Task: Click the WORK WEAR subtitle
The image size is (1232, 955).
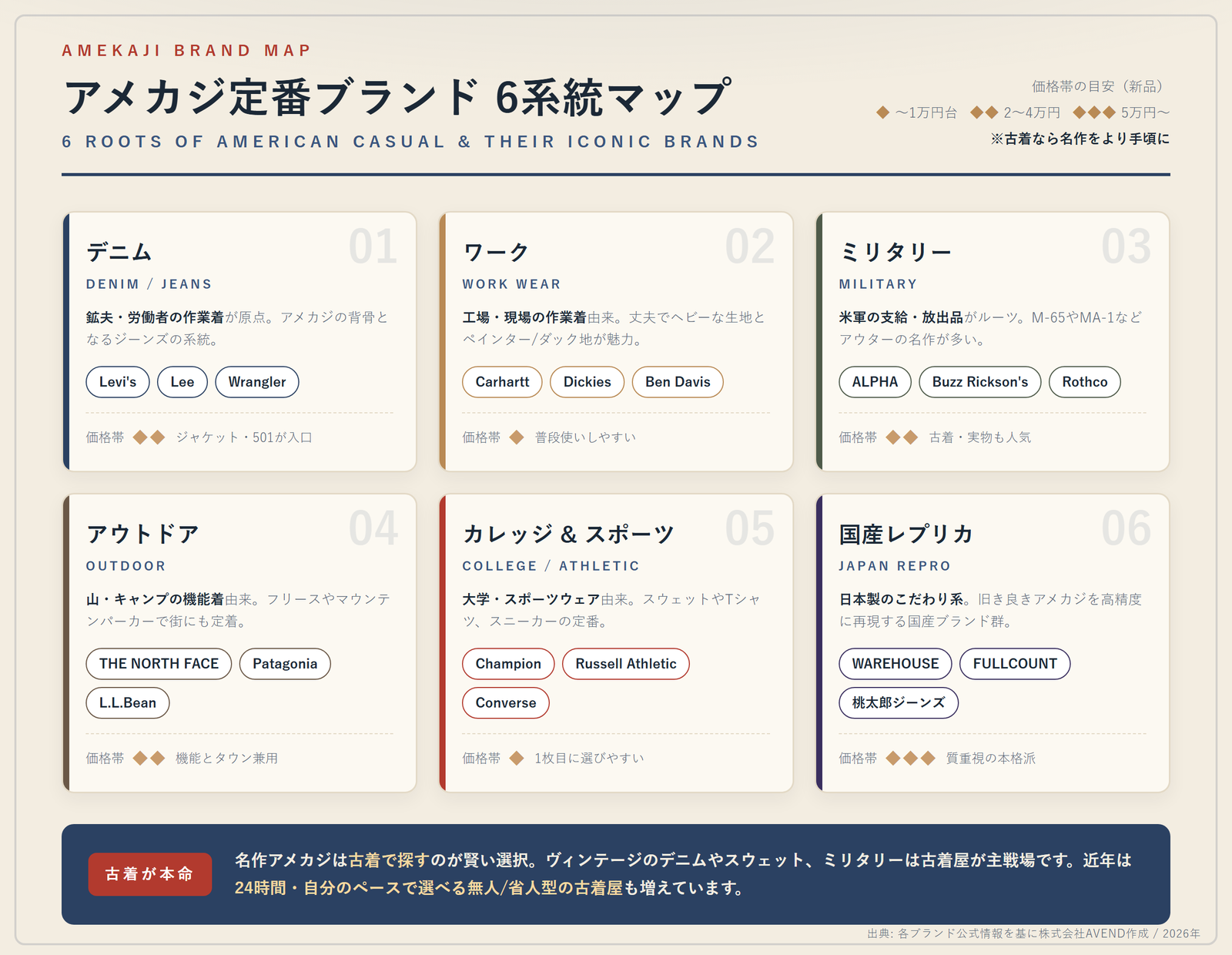Action: (511, 284)
